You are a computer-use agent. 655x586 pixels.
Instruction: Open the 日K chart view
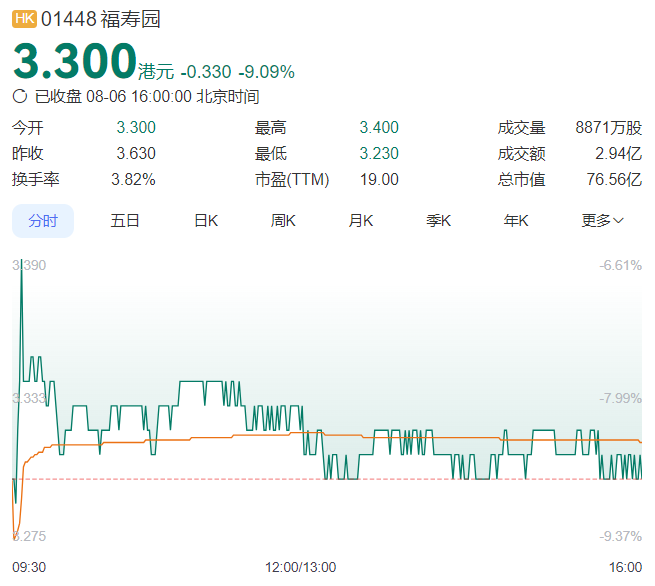coord(206,221)
